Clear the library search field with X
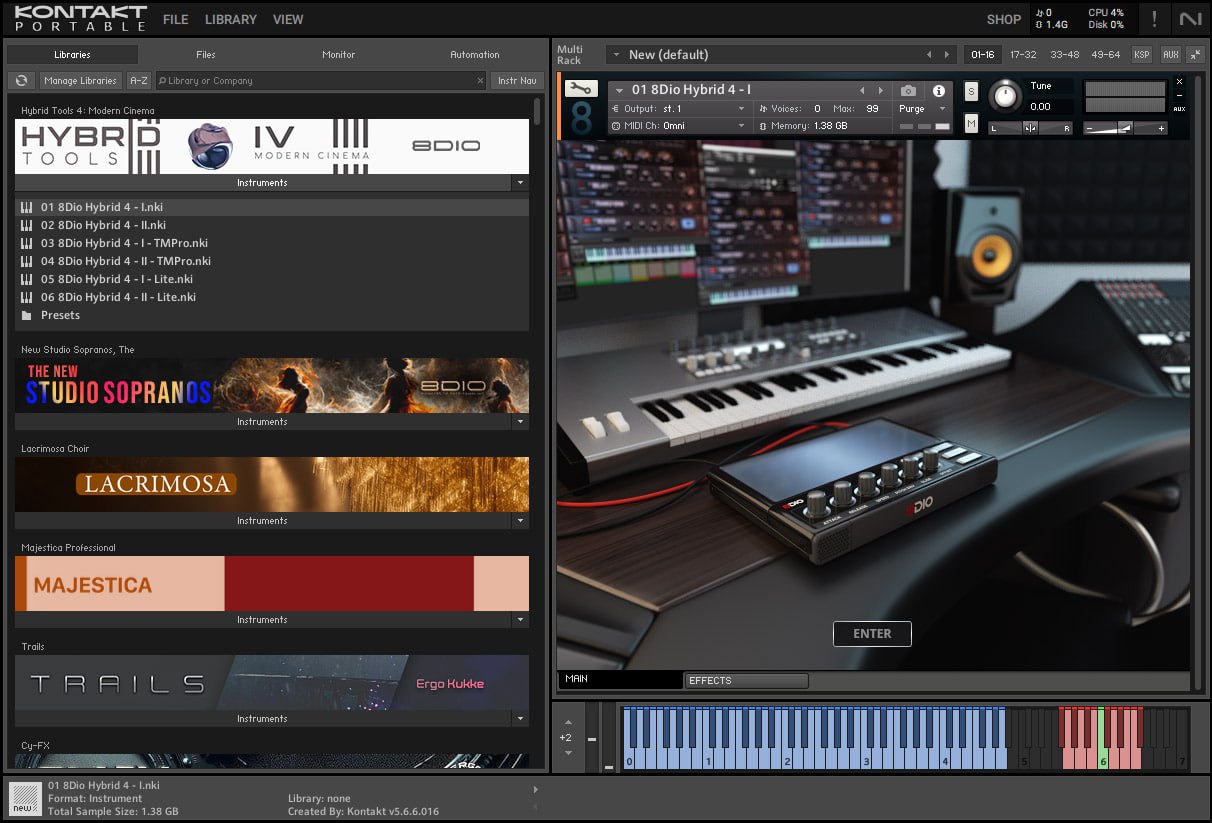 [x=479, y=81]
